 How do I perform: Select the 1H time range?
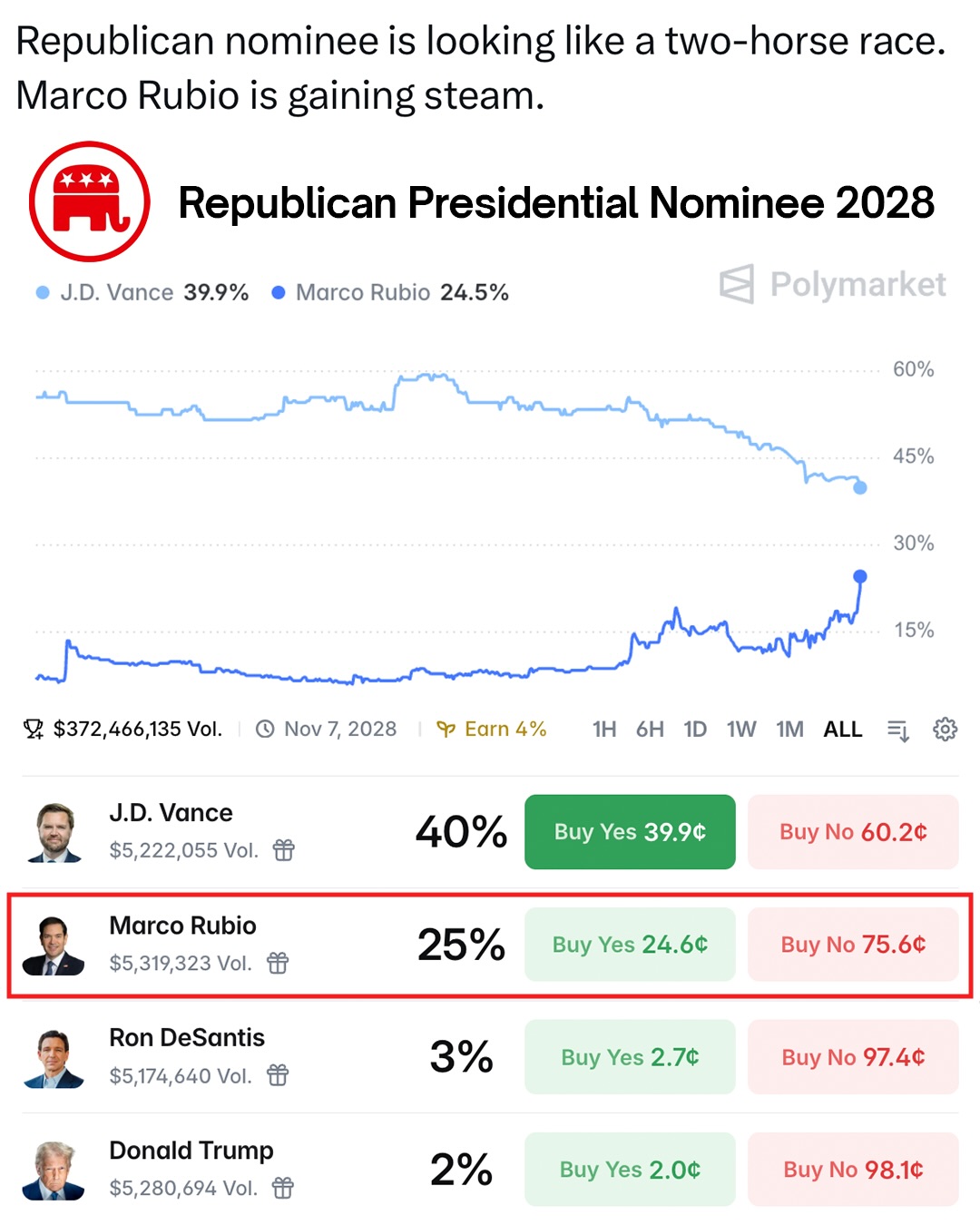point(604,730)
